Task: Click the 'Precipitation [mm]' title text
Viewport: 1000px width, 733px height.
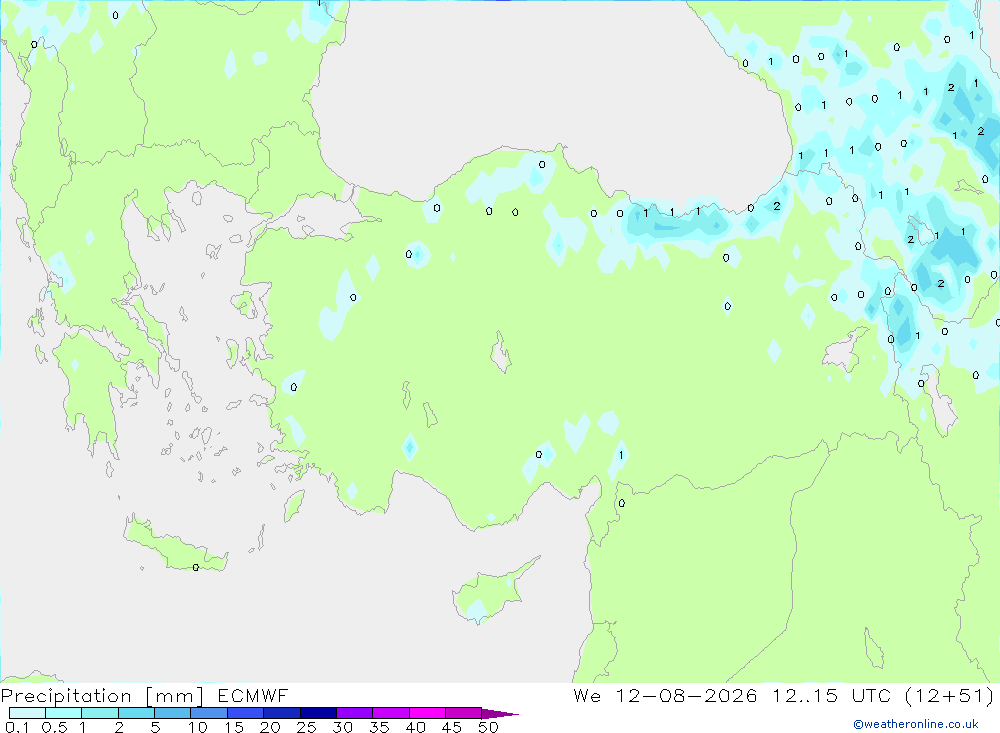Action: (103, 695)
